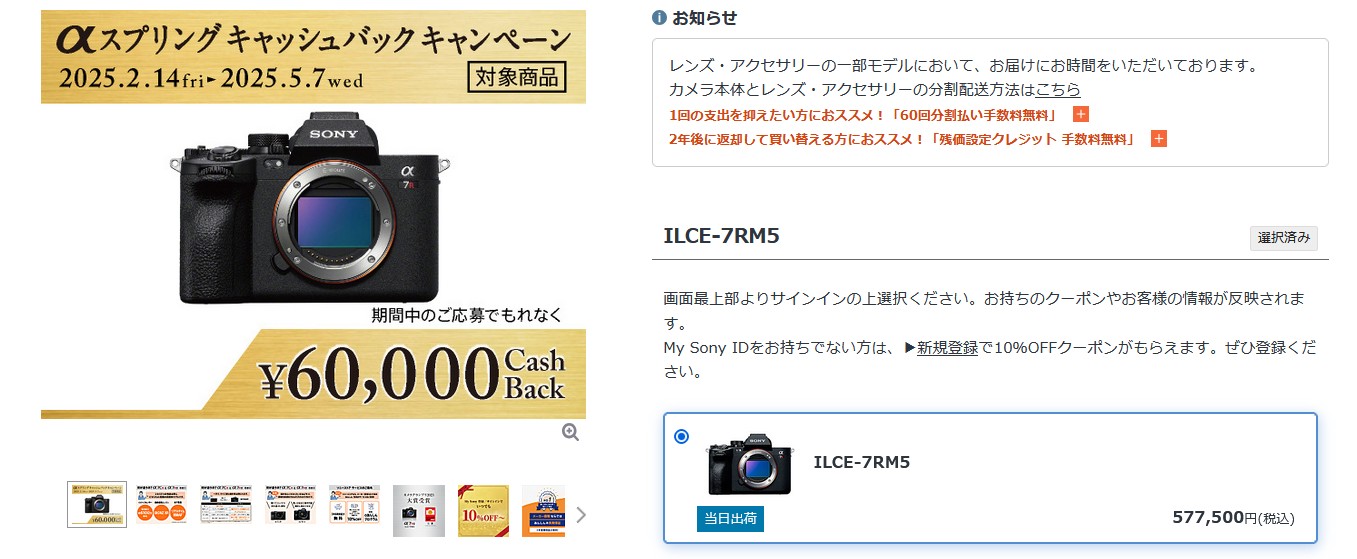
Task: Select the ILCE-7RM5 radio button
Action: [x=682, y=437]
